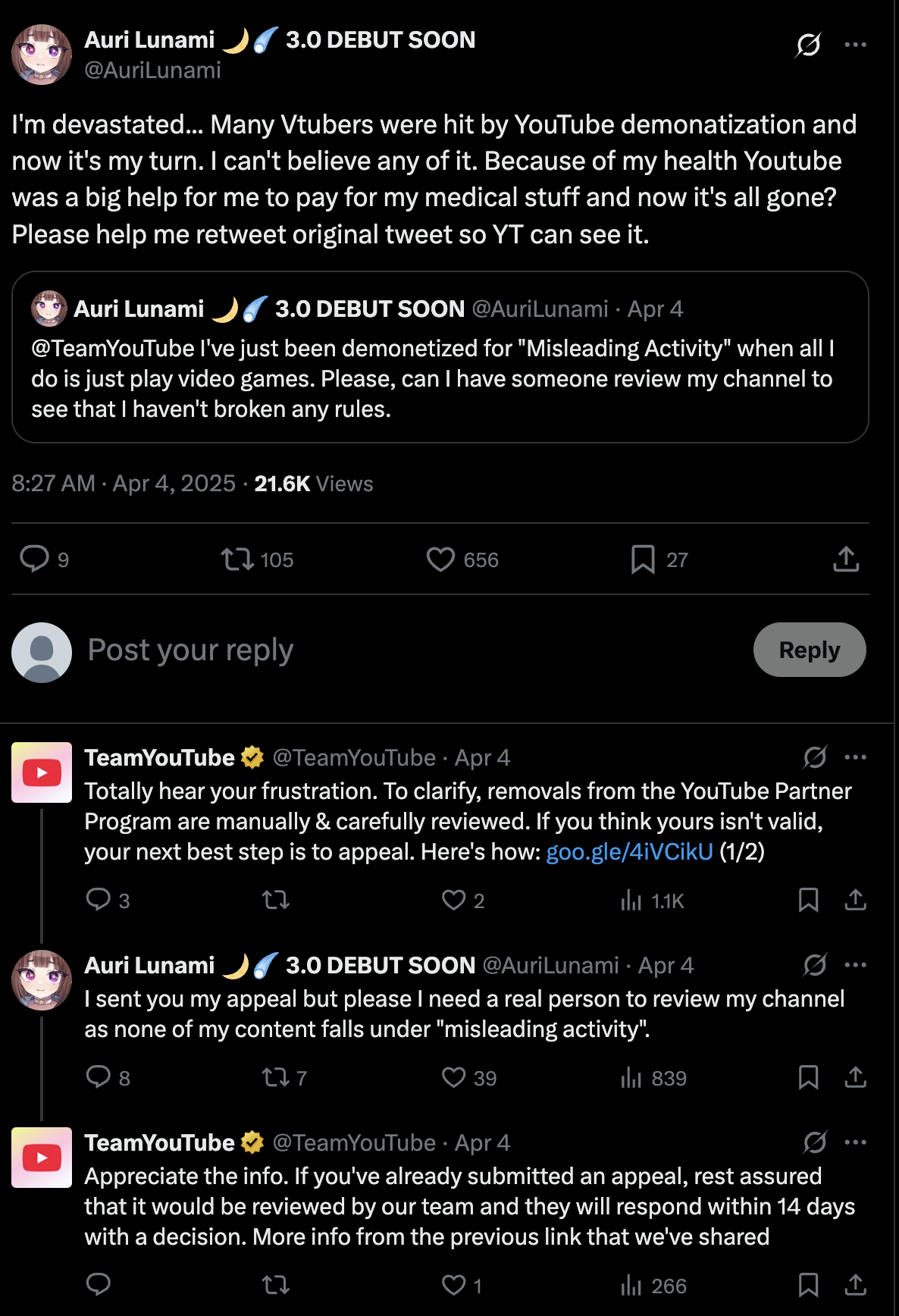Screen dimensions: 899x1316
Task: Click the reply icon on main tweet
Action: tap(34, 559)
